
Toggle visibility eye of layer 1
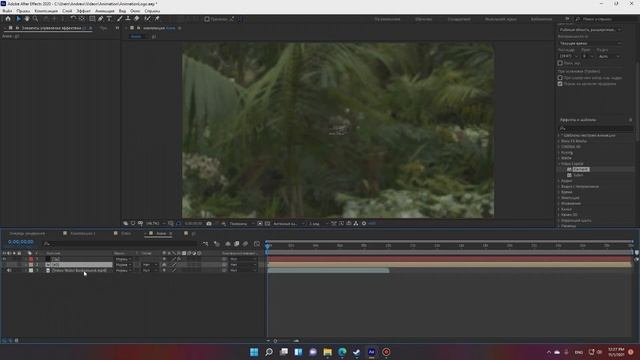pyautogui.click(x=4, y=259)
